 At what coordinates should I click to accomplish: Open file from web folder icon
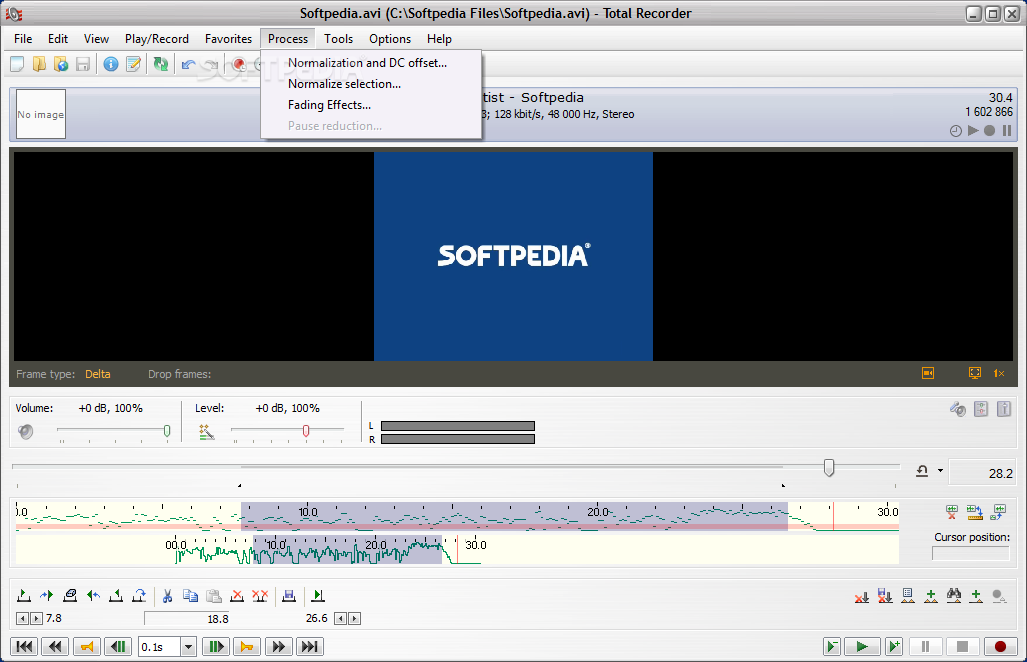[x=61, y=64]
